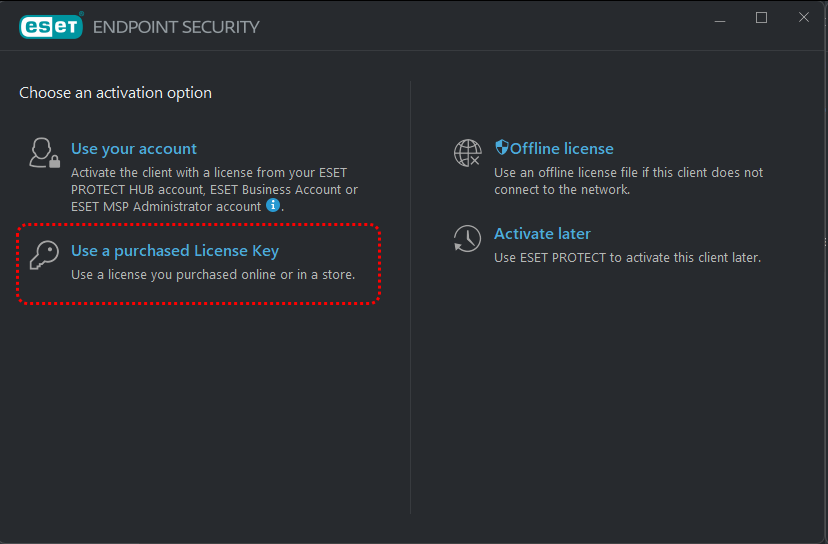Click the offline license file description text
This screenshot has height=544, width=828.
click(628, 181)
